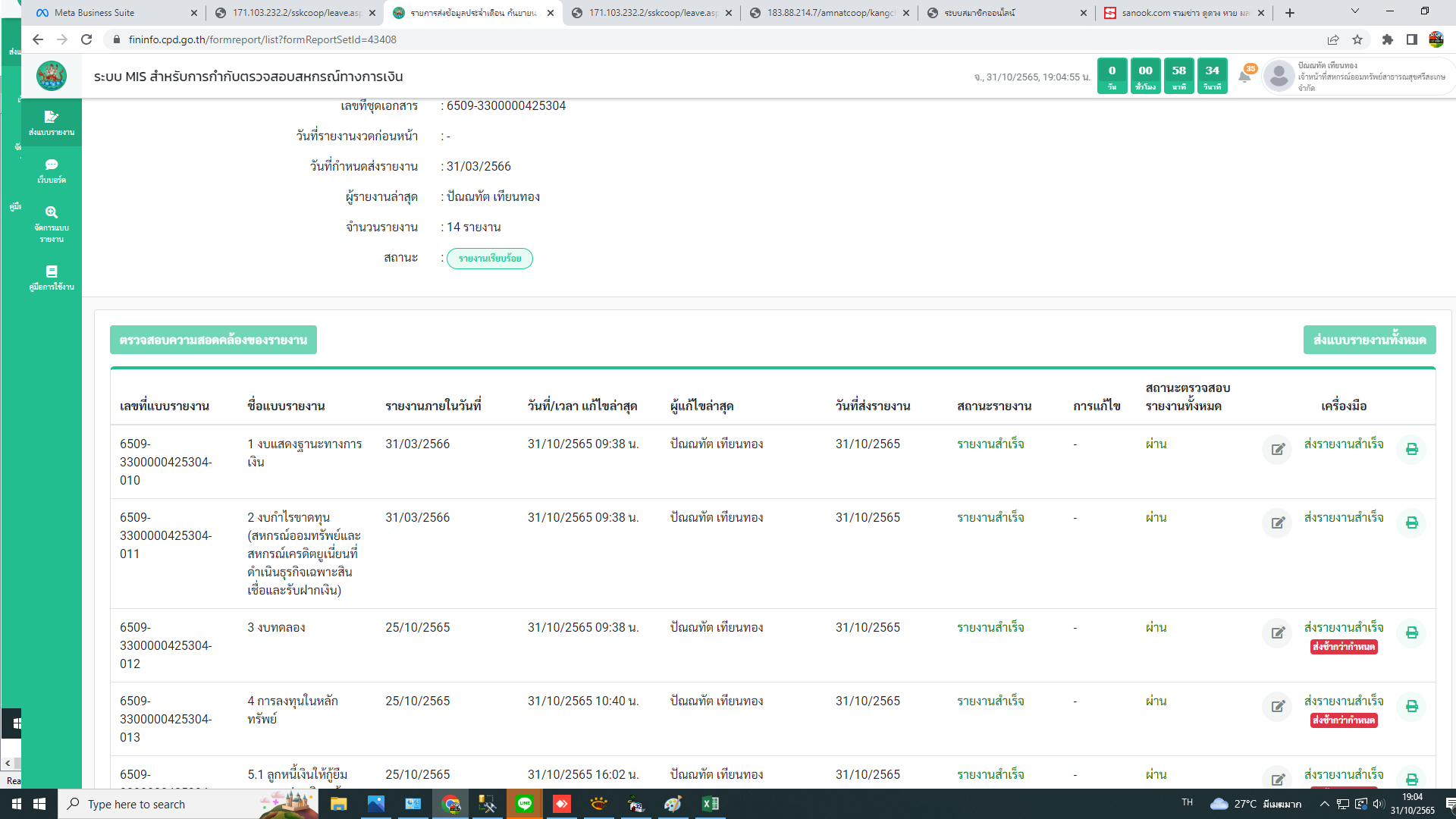The image size is (1456, 819).
Task: Click edit icon for report งบแสดงฐานะทางการเงิน
Action: click(x=1277, y=450)
